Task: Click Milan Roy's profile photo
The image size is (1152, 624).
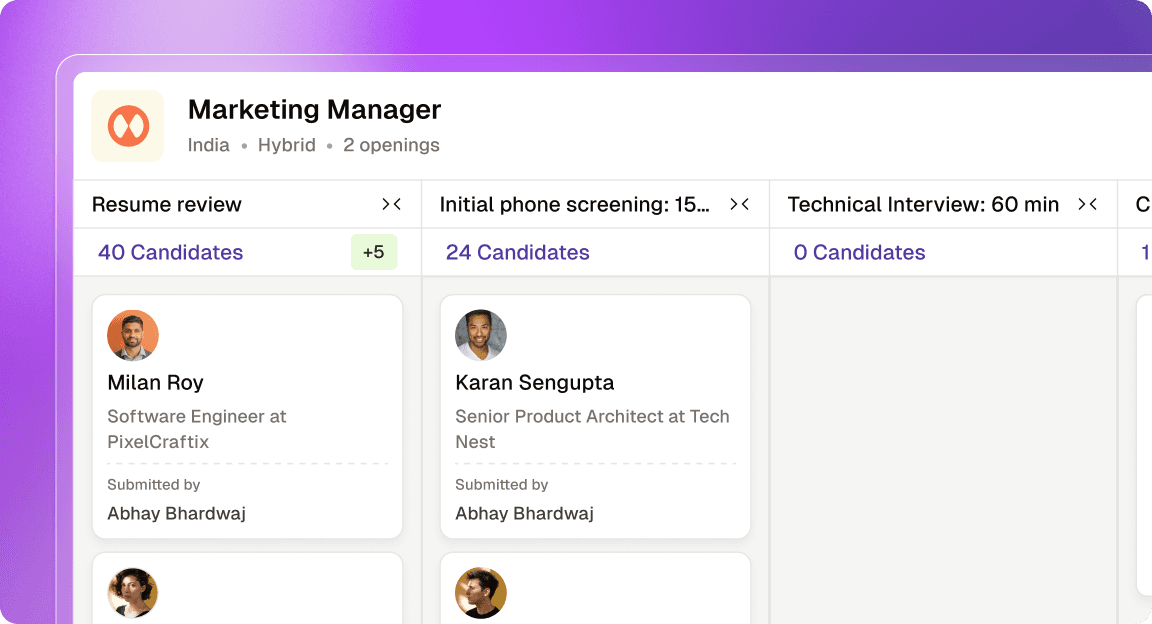Action: [x=133, y=335]
